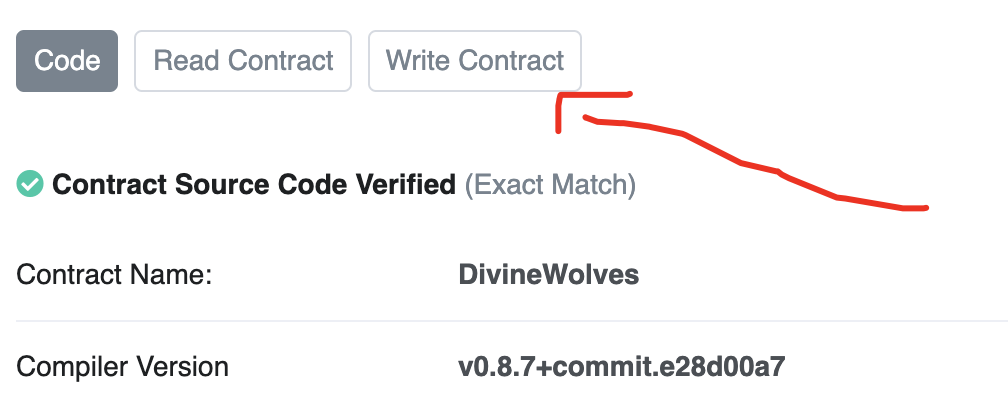Click the gray (Exact Match) text
1008x416 pixels.
click(550, 185)
